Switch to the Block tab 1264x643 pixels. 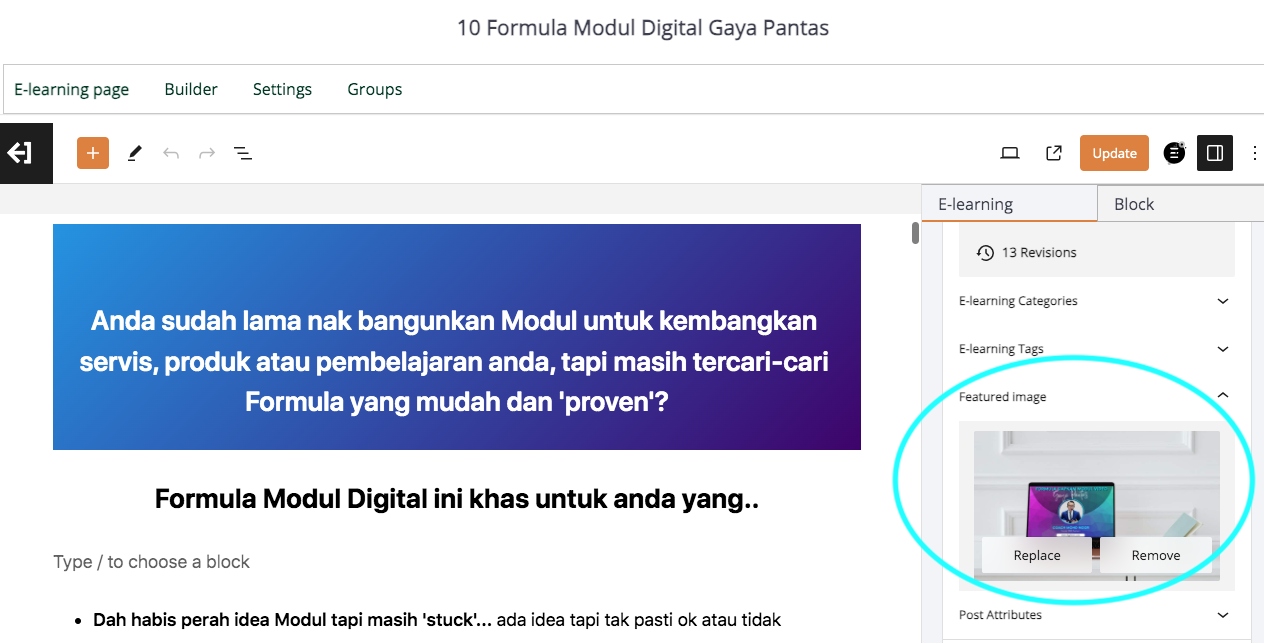[x=1133, y=204]
